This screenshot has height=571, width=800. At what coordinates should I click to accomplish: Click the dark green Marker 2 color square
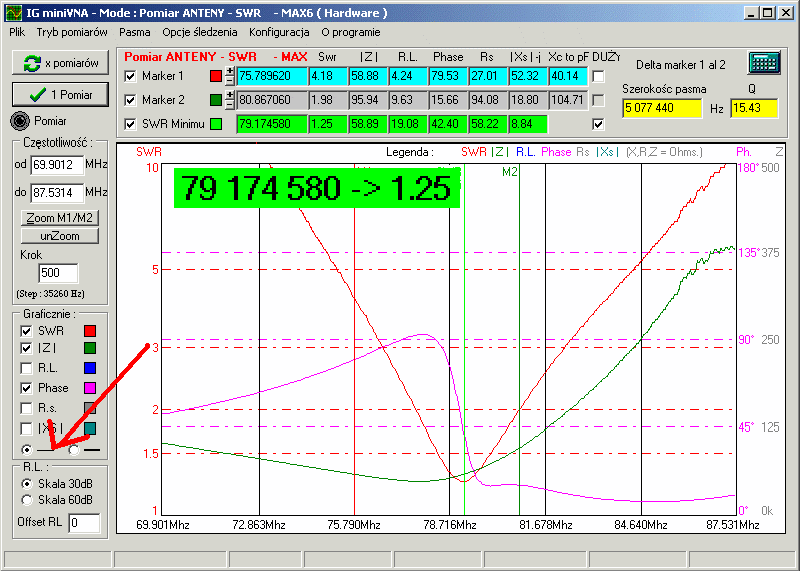tap(216, 100)
